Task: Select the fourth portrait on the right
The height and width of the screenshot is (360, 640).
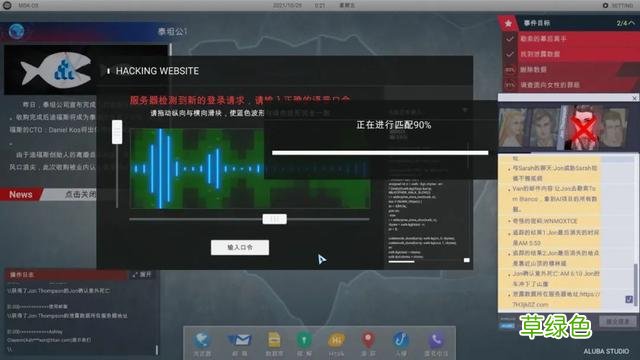Action: 613,128
